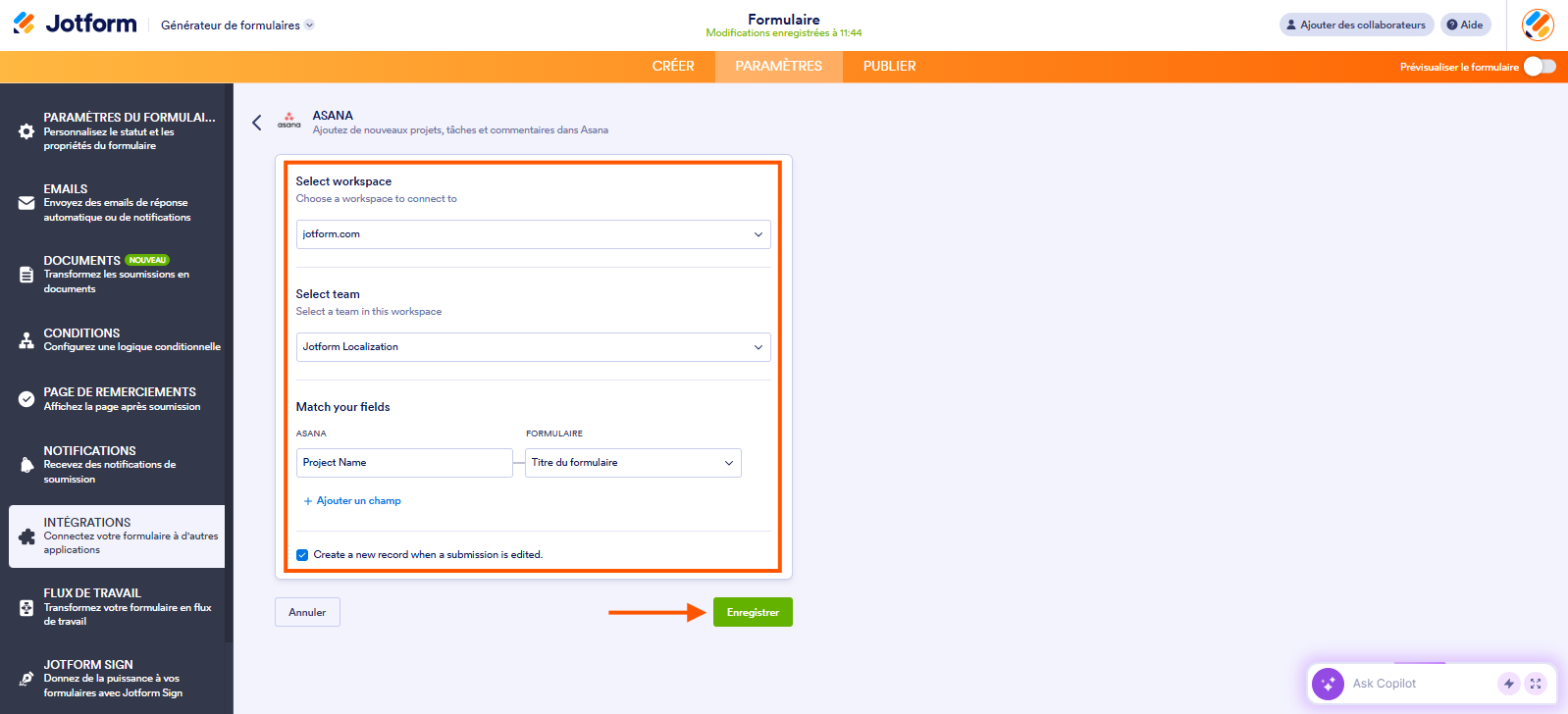Open the Intégrations section
Screen dimensions: 1568x714
pyautogui.click(x=117, y=536)
